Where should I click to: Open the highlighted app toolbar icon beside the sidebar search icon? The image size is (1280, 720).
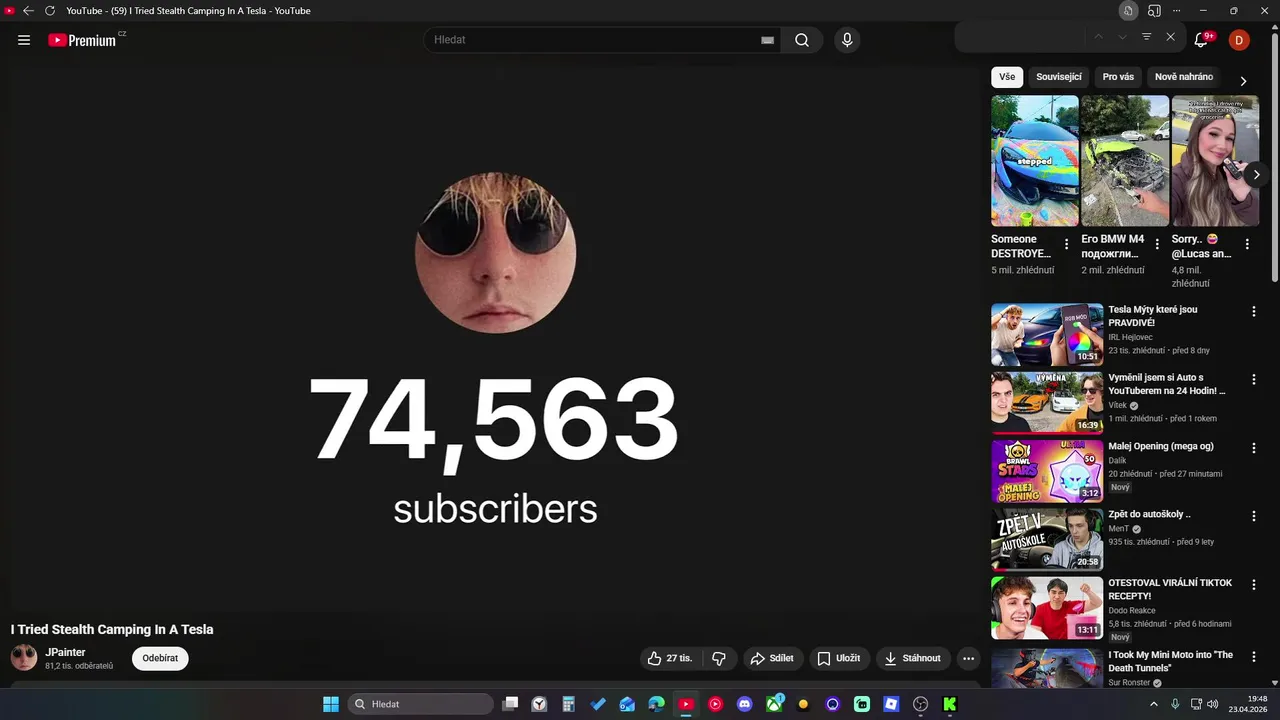pyautogui.click(x=1128, y=10)
